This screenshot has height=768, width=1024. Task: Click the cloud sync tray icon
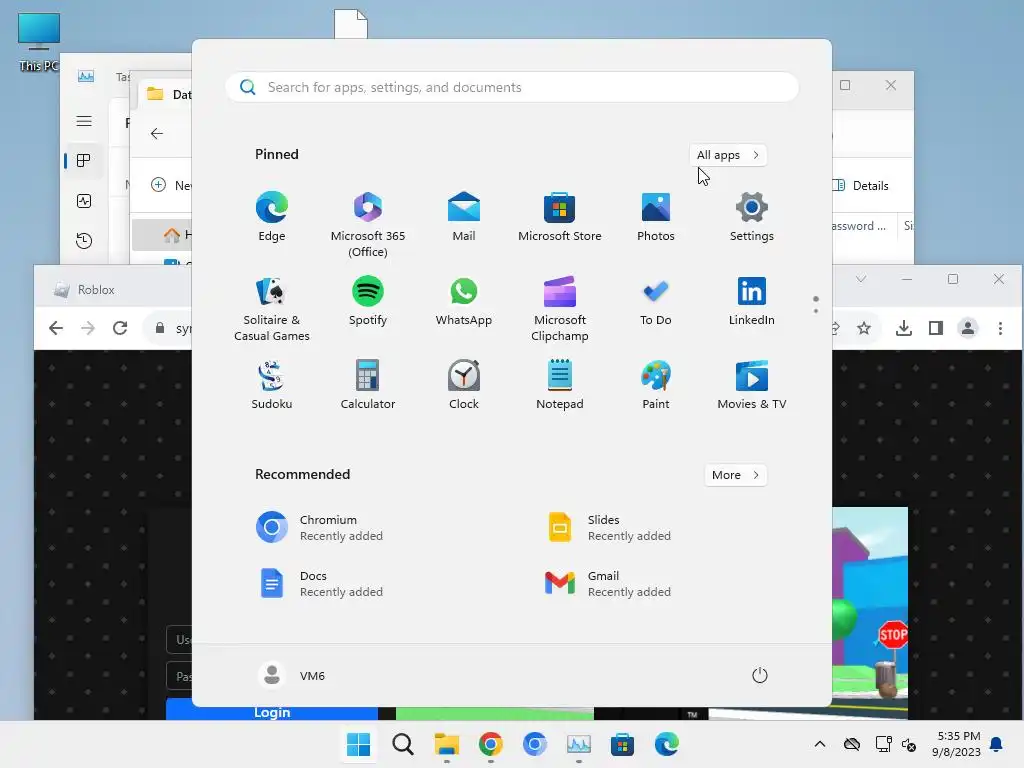click(x=852, y=744)
